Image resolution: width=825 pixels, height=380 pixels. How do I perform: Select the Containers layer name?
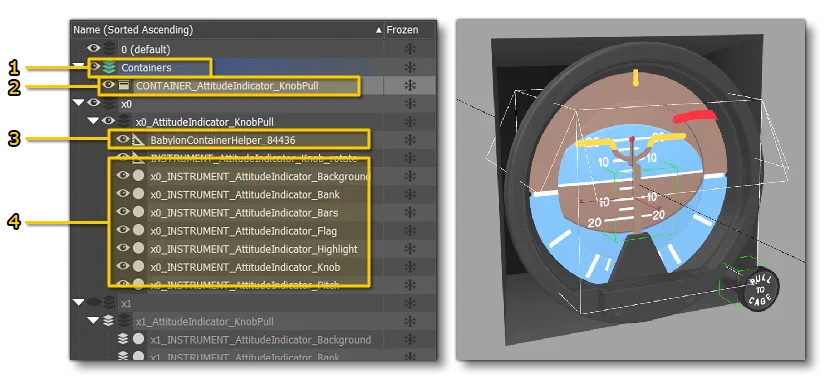[x=146, y=67]
